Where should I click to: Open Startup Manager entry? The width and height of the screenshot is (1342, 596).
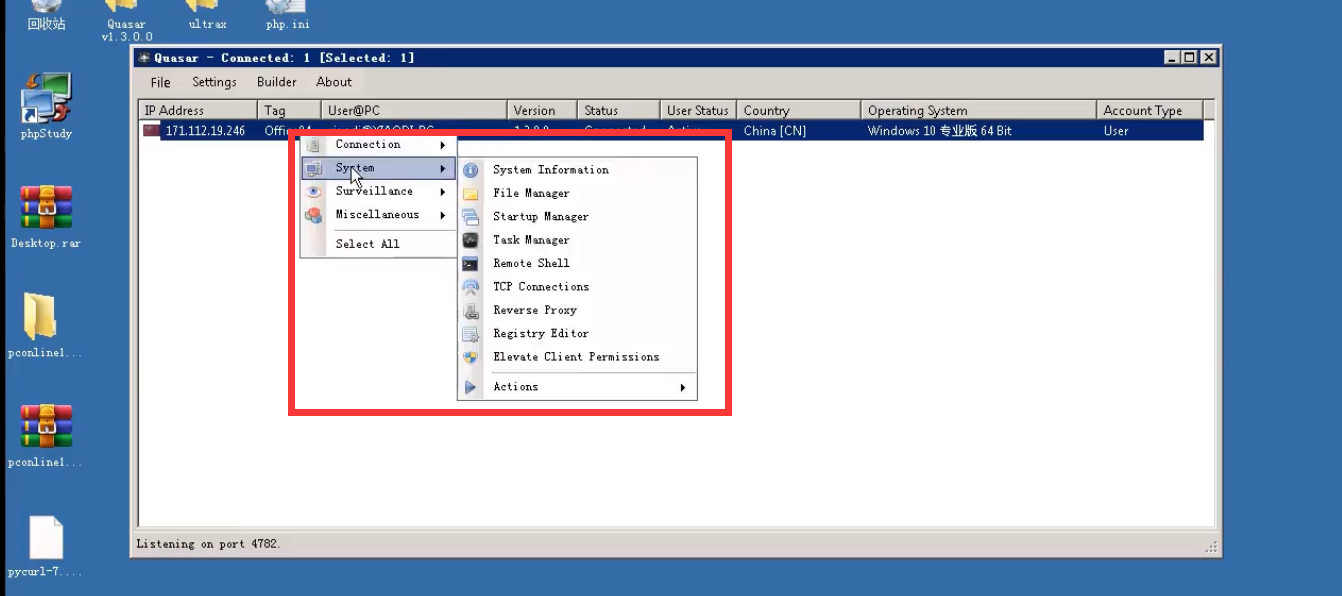540,217
